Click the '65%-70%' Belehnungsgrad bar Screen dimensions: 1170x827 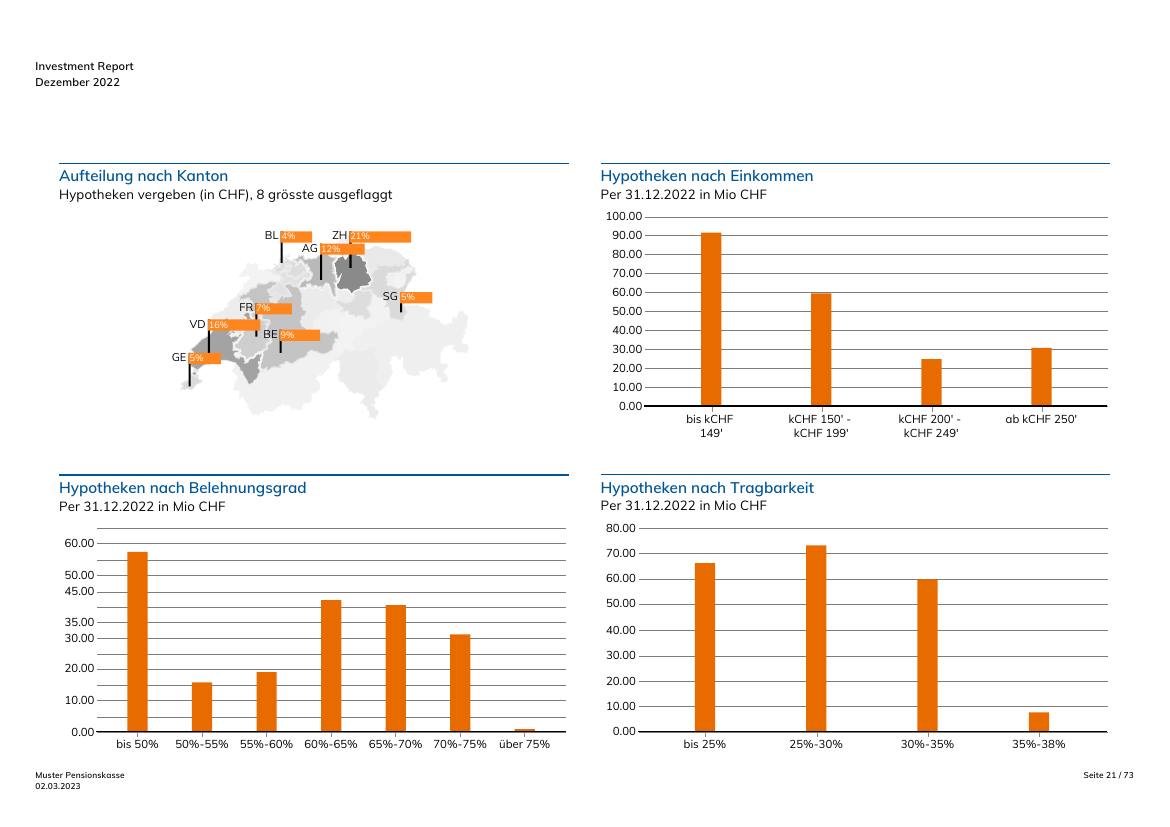(x=395, y=668)
